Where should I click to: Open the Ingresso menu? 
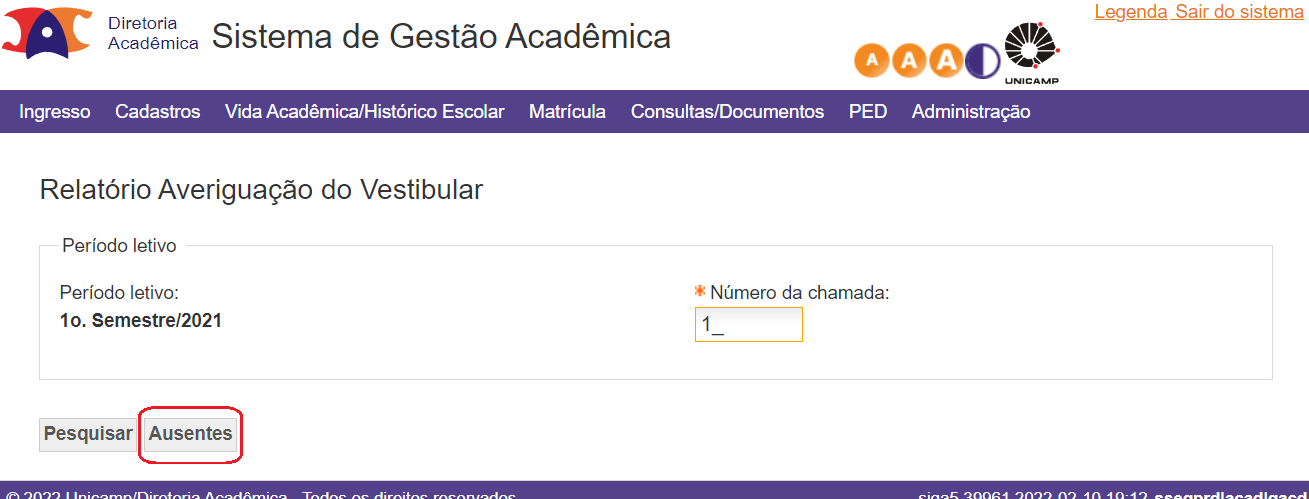tap(55, 112)
